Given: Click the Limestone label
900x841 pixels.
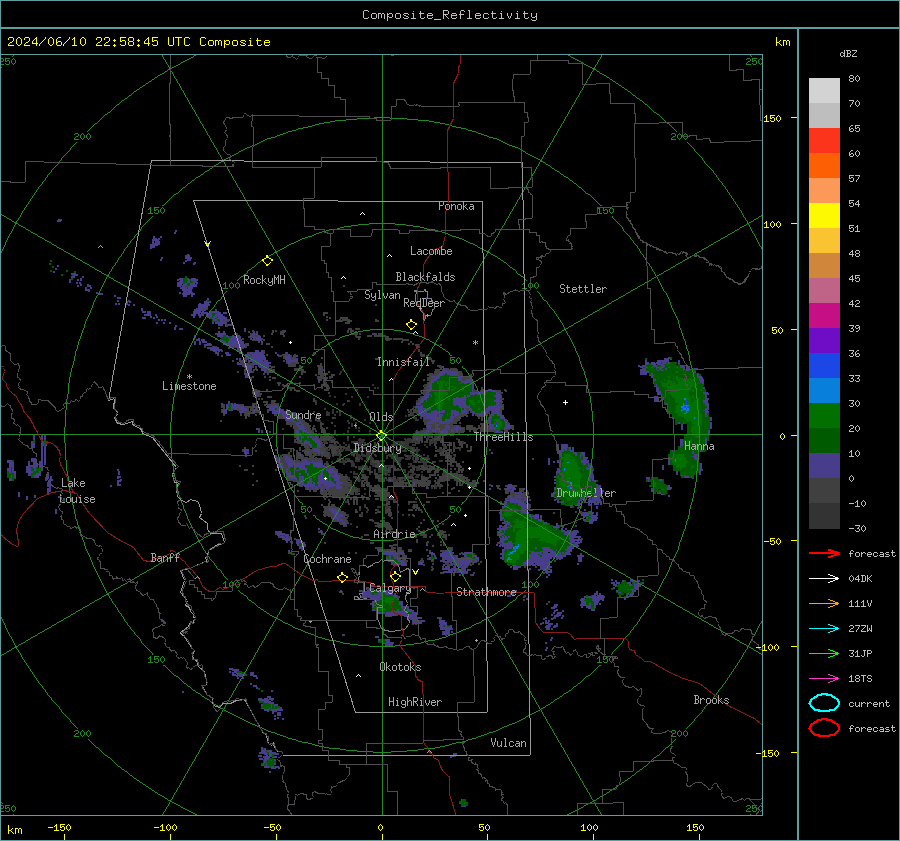Looking at the screenshot, I should point(189,386).
